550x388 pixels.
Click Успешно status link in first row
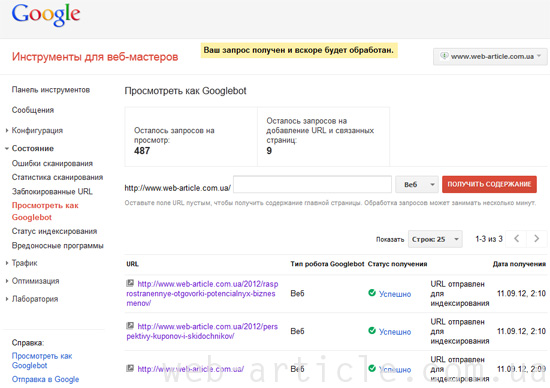[x=395, y=294]
